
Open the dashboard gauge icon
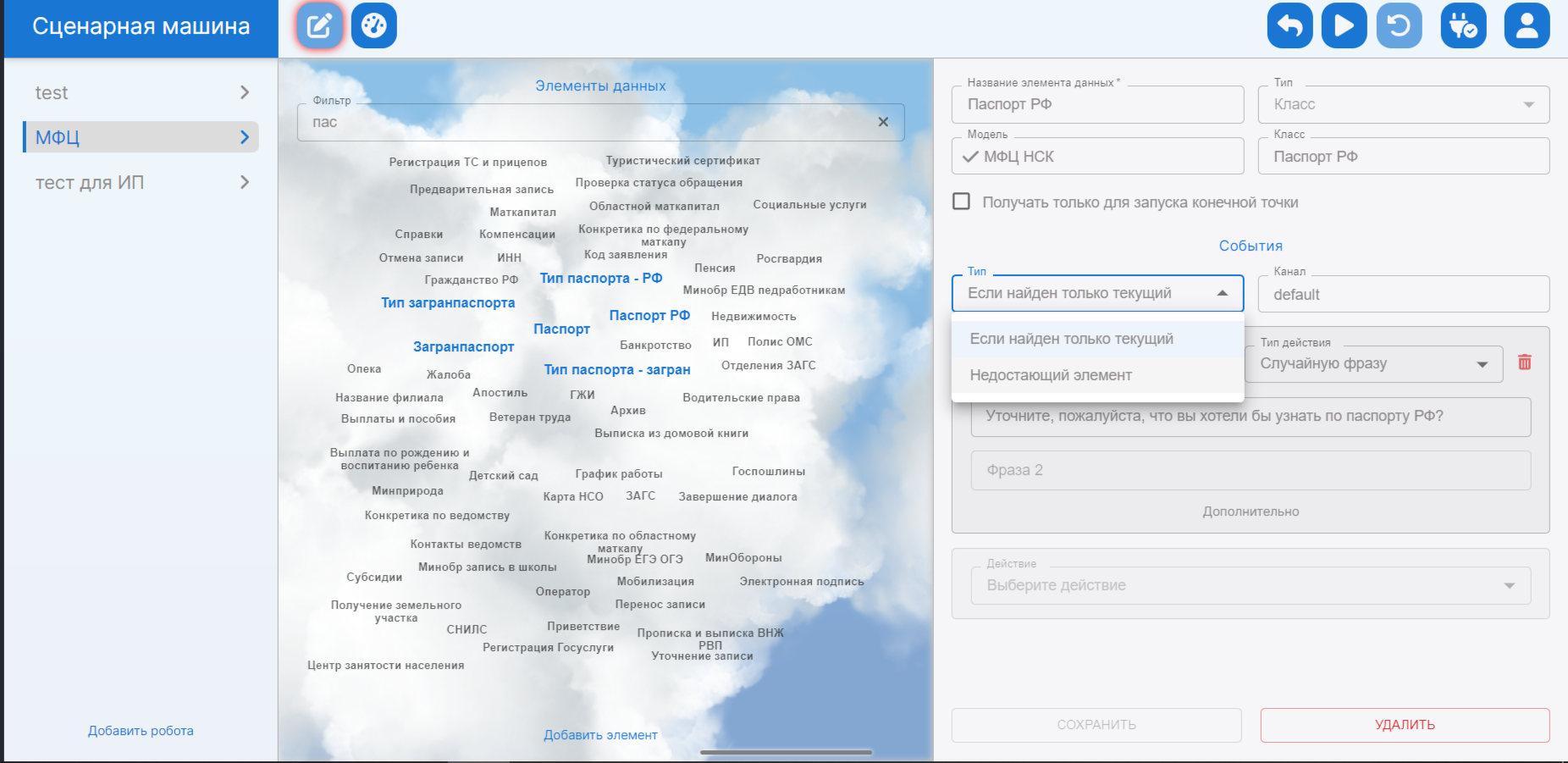[373, 26]
